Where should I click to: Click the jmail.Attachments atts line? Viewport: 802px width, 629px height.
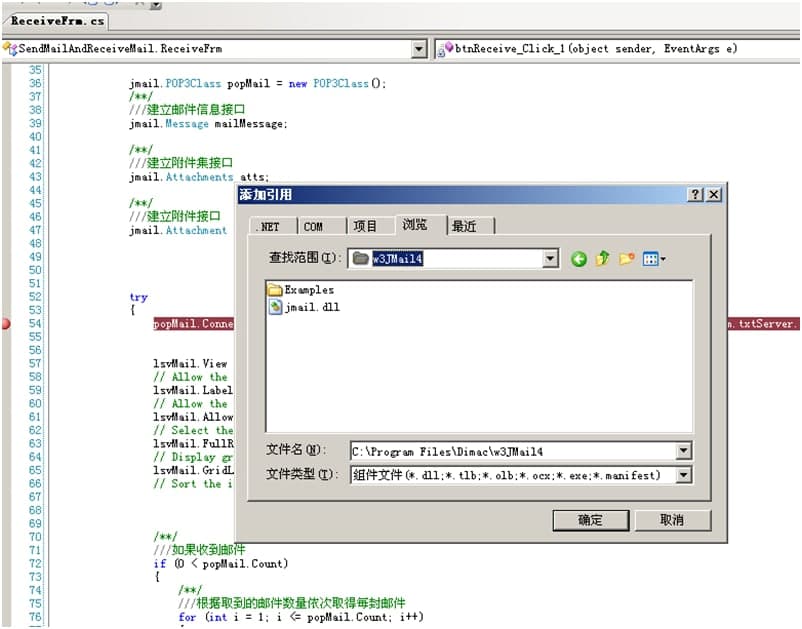199,177
